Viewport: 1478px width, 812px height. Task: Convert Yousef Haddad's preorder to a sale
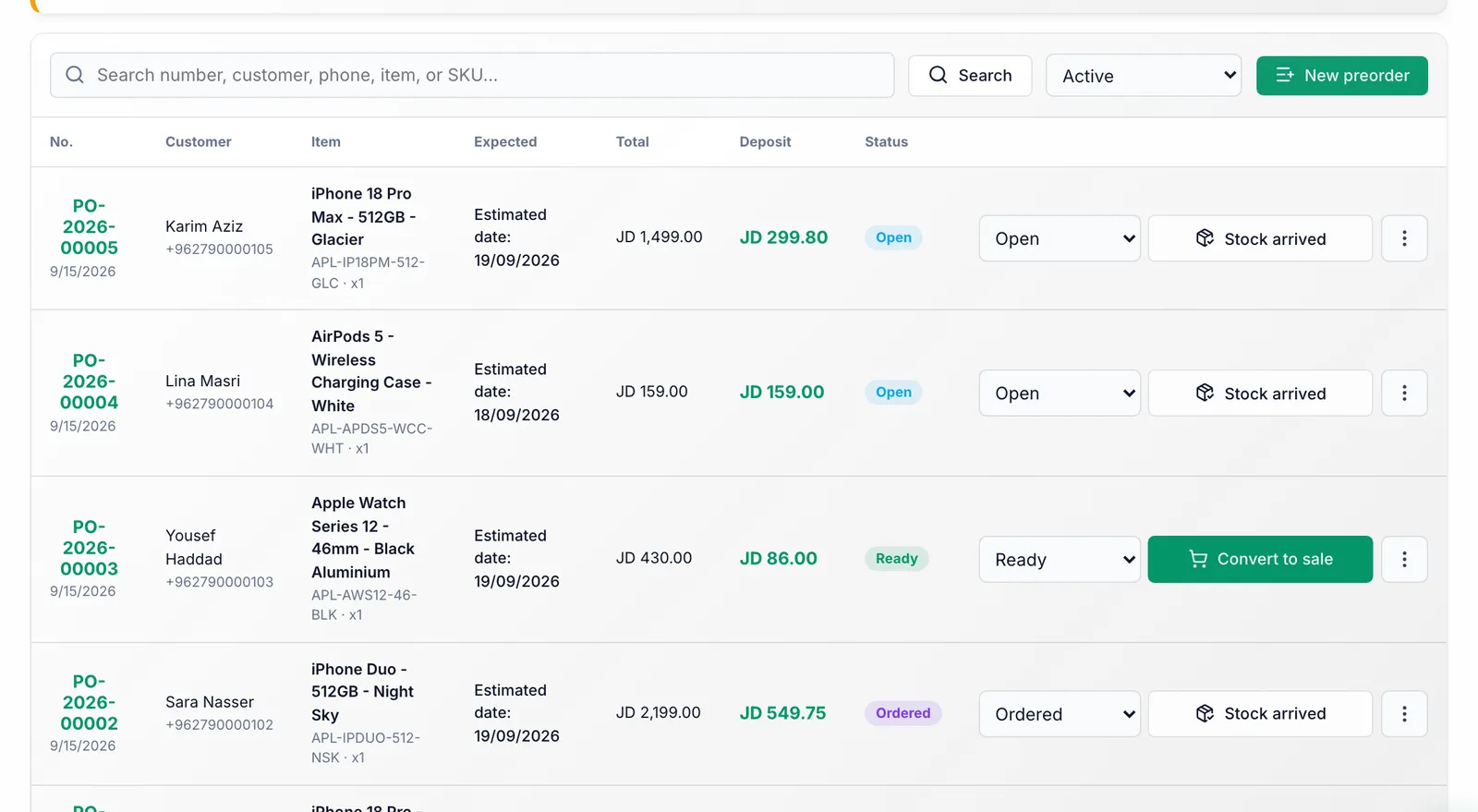coord(1260,559)
